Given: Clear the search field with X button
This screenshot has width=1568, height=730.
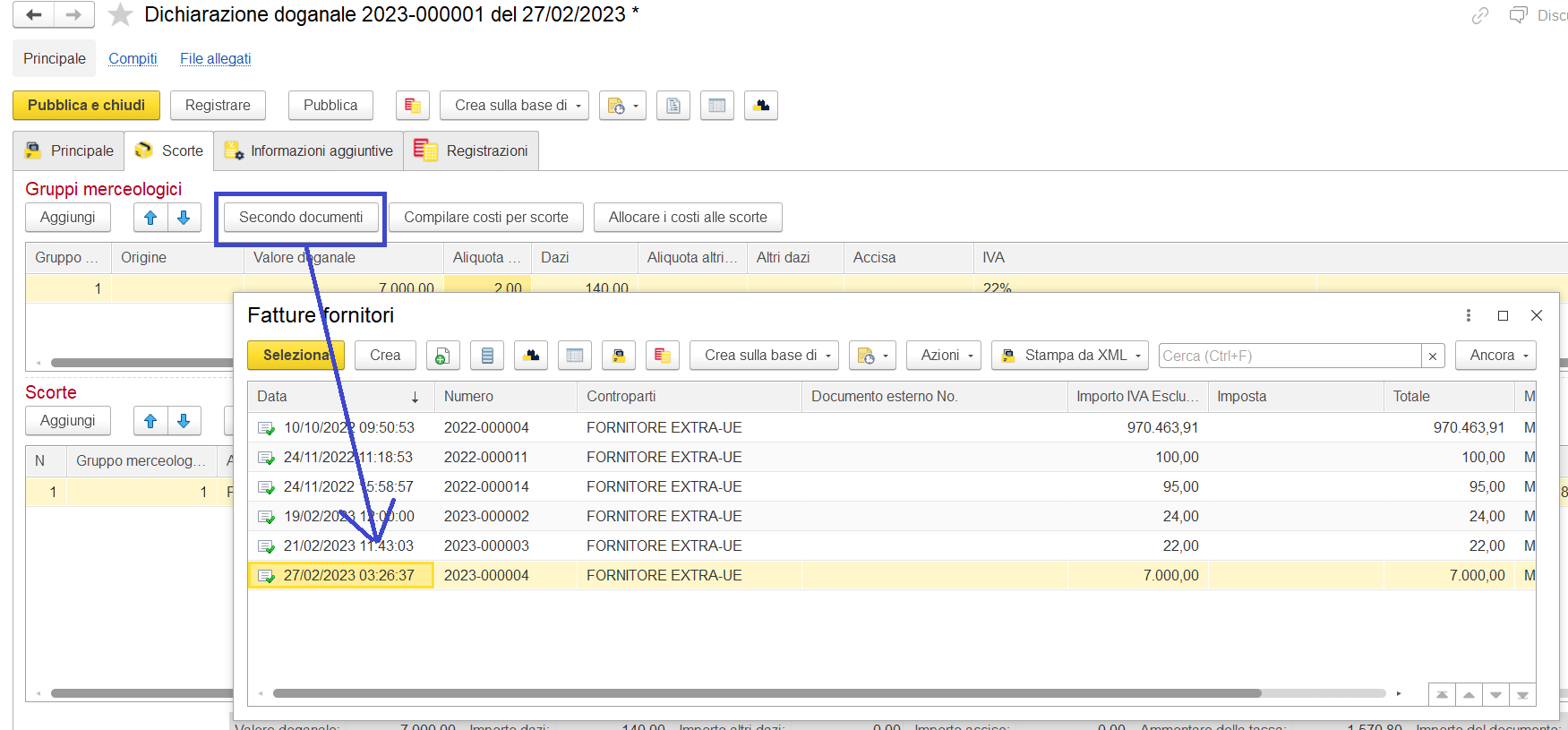Looking at the screenshot, I should tap(1433, 356).
